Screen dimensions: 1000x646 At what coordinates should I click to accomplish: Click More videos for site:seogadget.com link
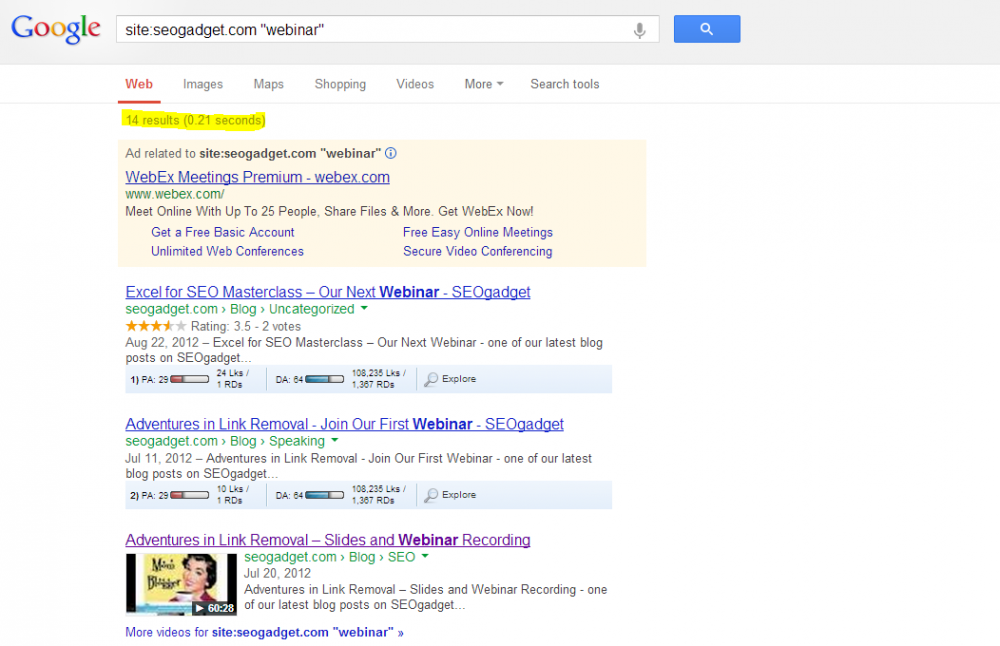coord(264,632)
